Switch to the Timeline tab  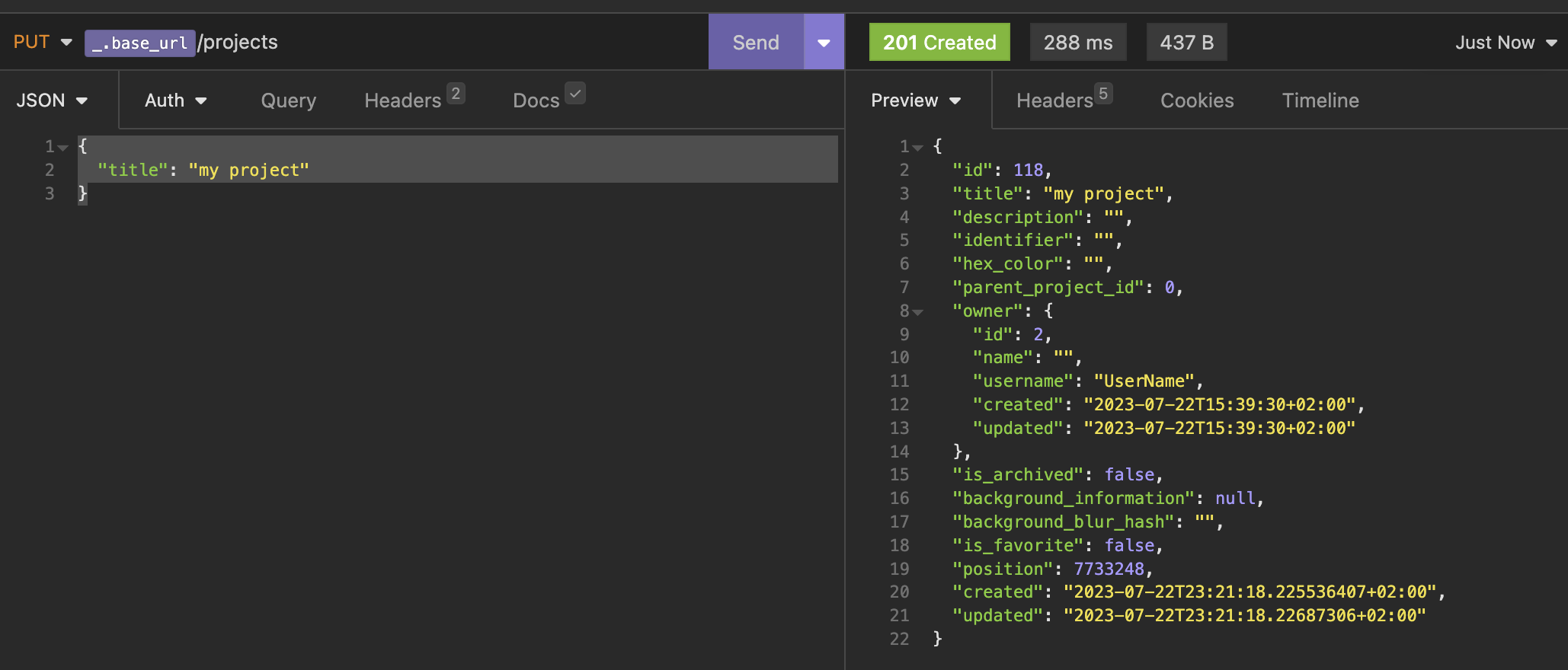tap(1320, 100)
